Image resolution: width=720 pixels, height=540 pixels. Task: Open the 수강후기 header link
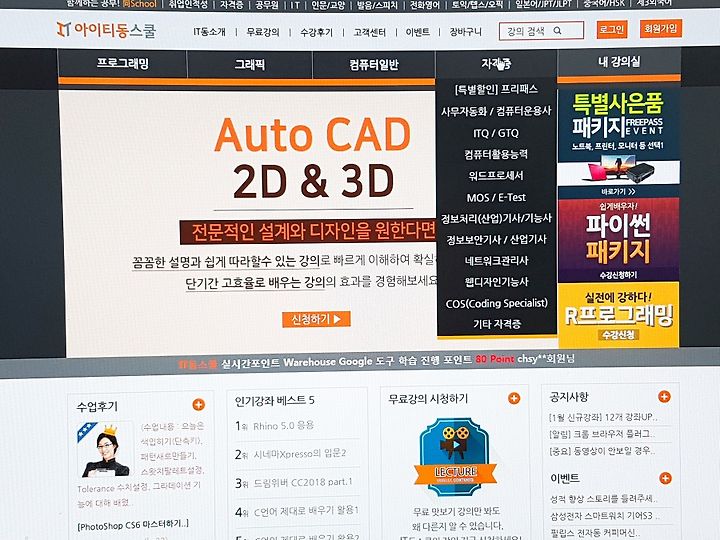tap(316, 32)
